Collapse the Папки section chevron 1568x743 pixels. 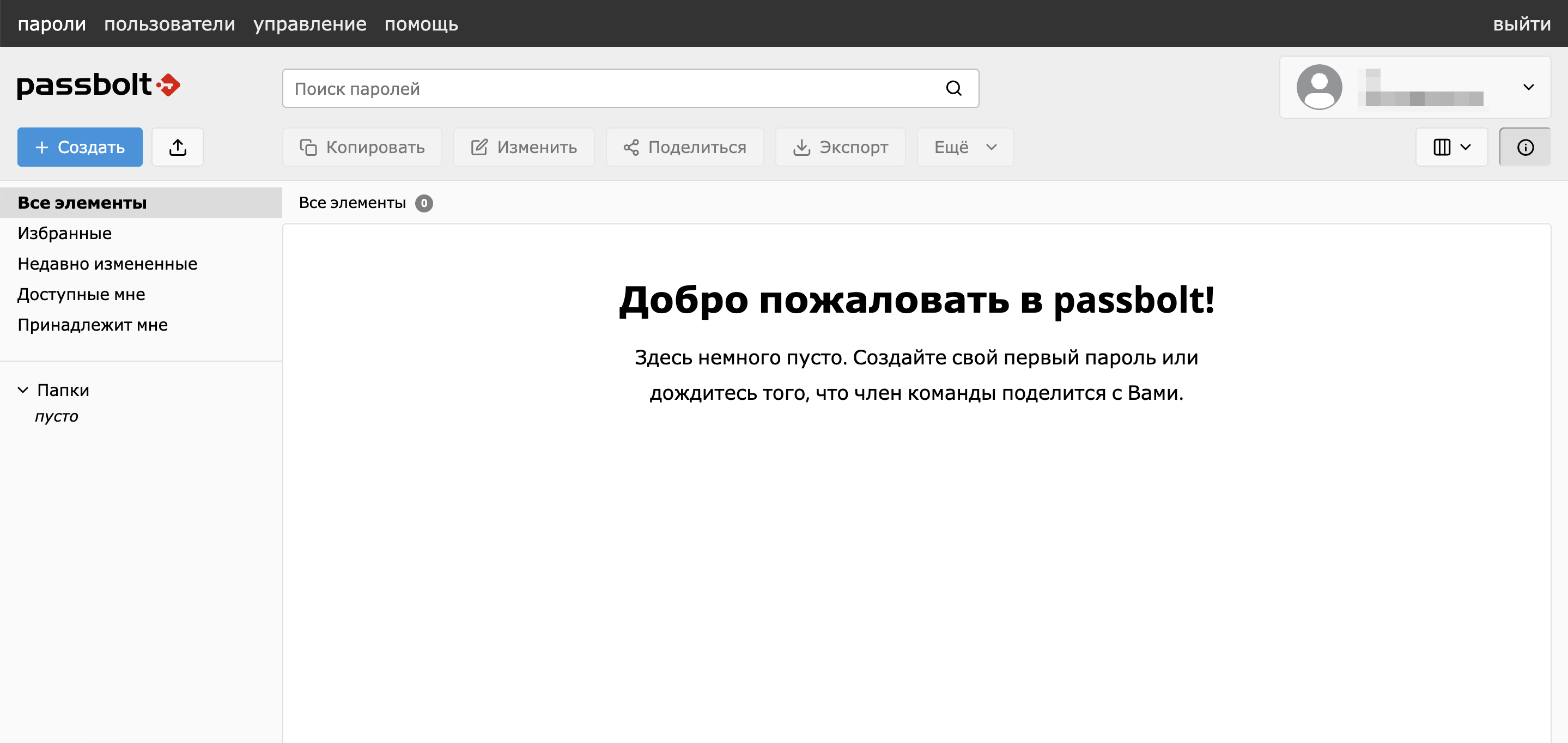pos(23,390)
